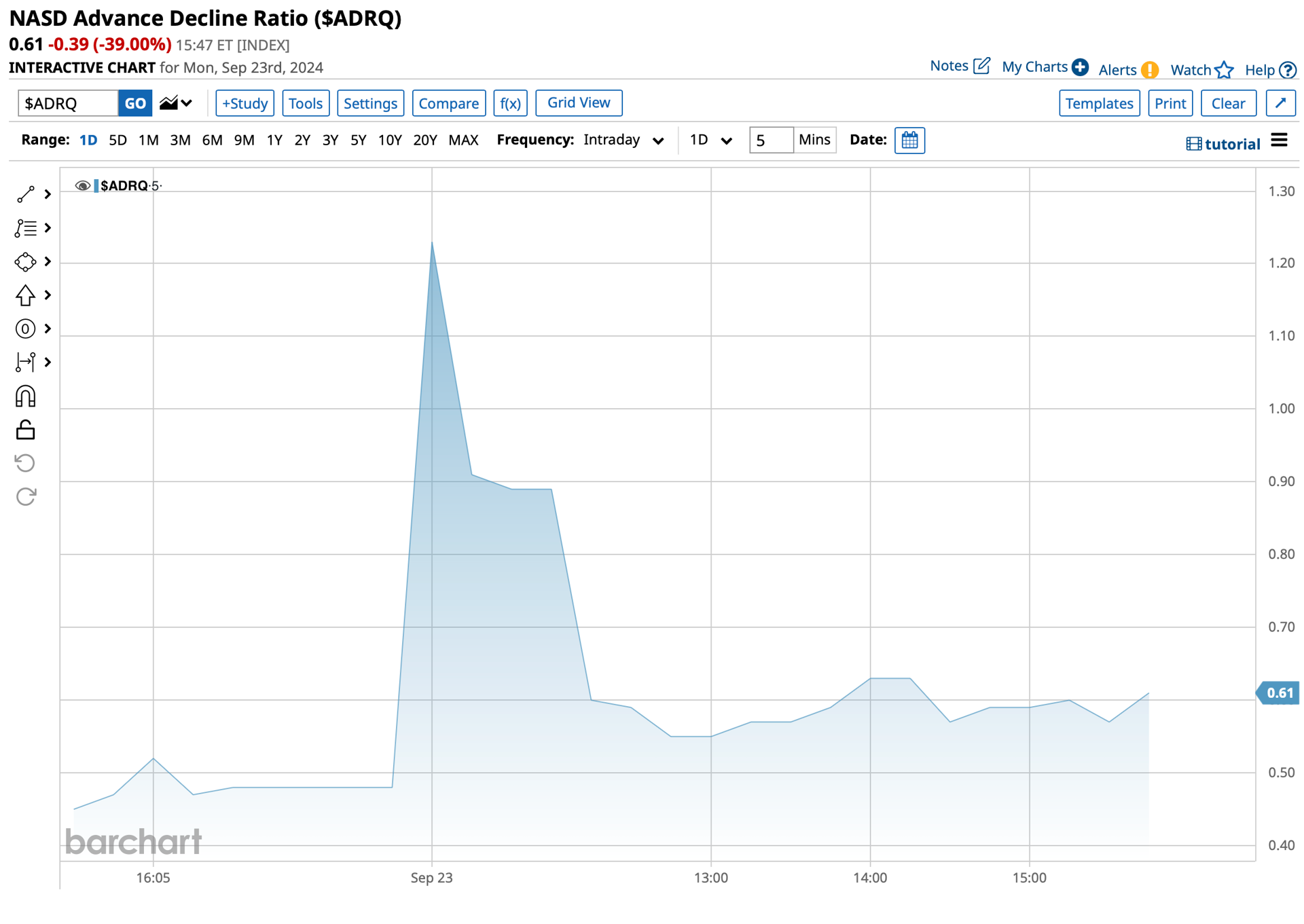Screen dimensions: 1304x924
Task: Open the Frequency Intraday dropdown
Action: click(x=623, y=141)
